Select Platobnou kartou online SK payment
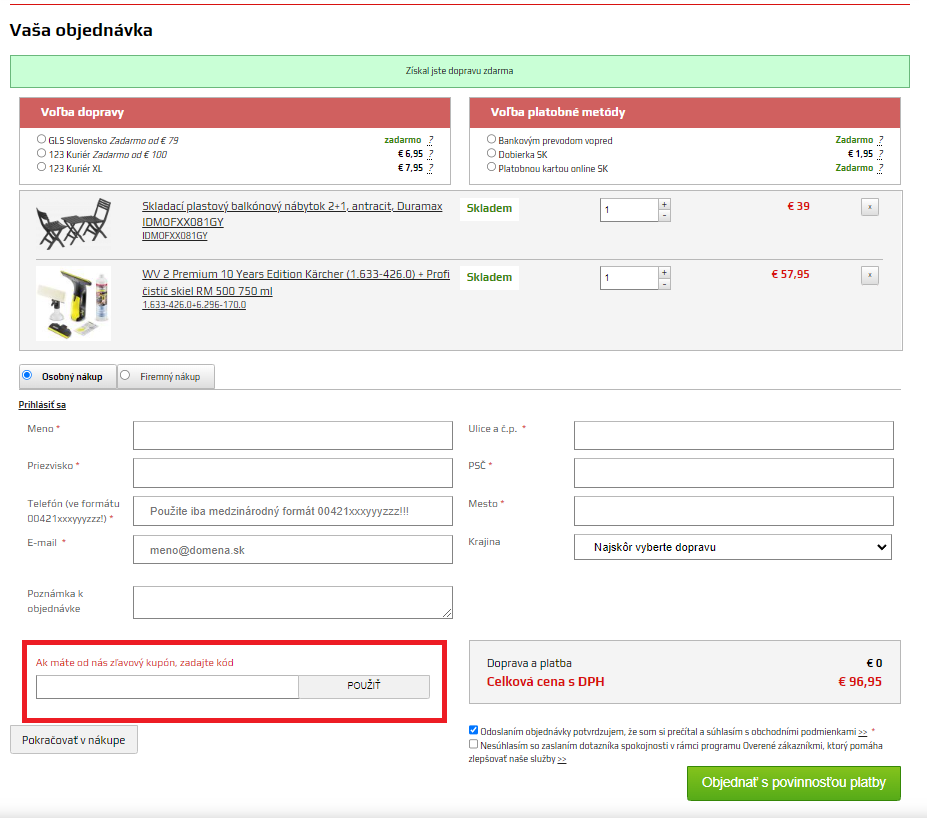Screen dimensions: 927x818 click(x=491, y=167)
